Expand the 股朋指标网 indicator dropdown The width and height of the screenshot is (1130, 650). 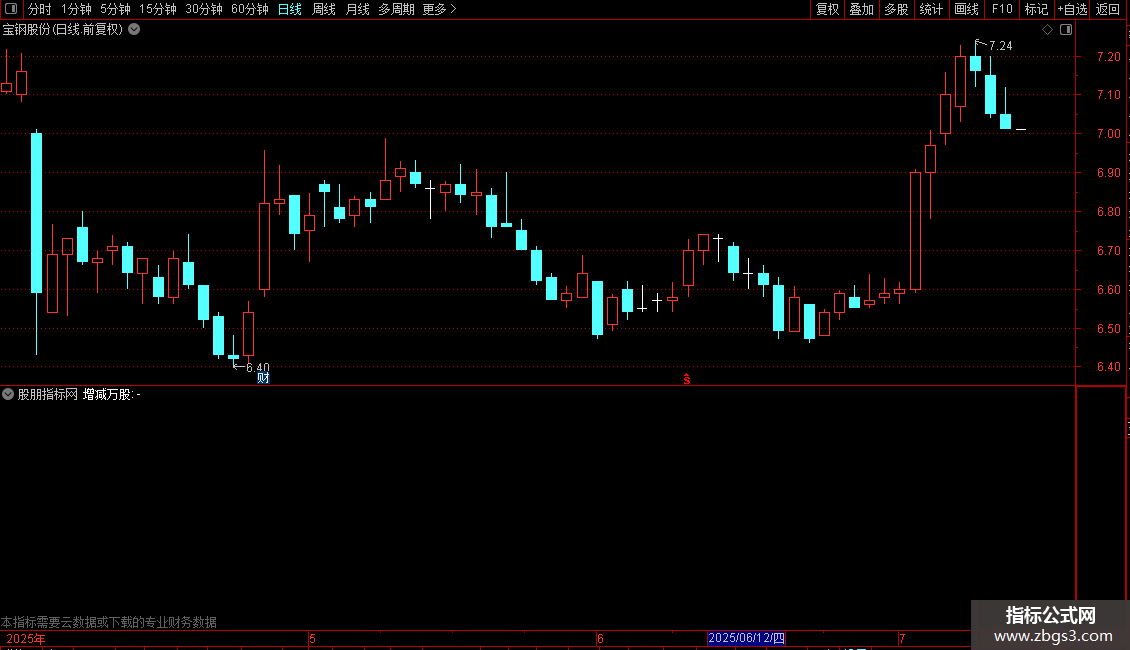(x=8, y=394)
